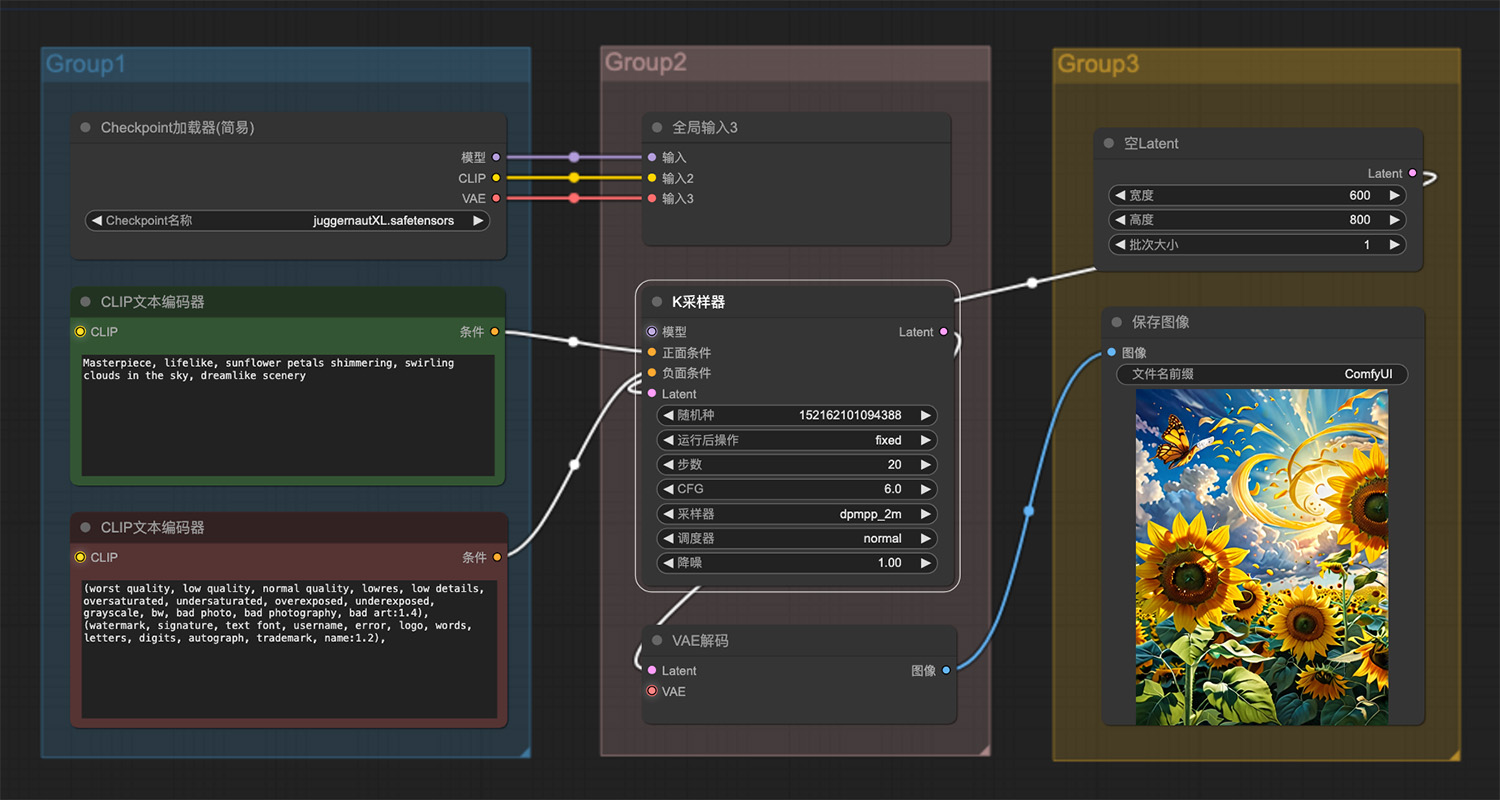Click the negative prompt text box
Screen dimensions: 1500x800
point(289,649)
